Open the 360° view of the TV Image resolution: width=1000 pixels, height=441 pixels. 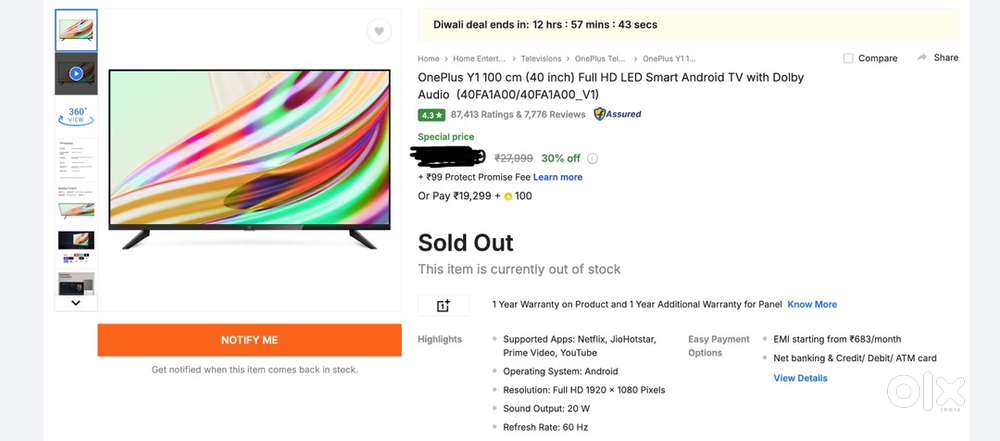76,116
